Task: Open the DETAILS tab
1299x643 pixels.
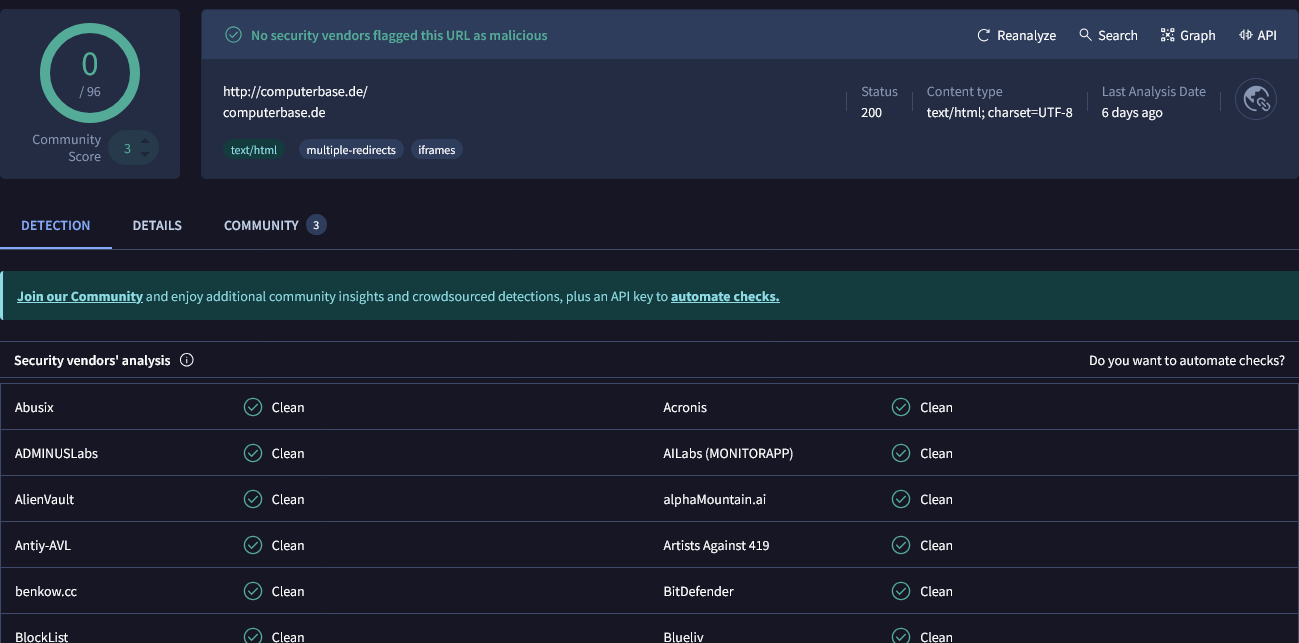Action: pos(157,225)
